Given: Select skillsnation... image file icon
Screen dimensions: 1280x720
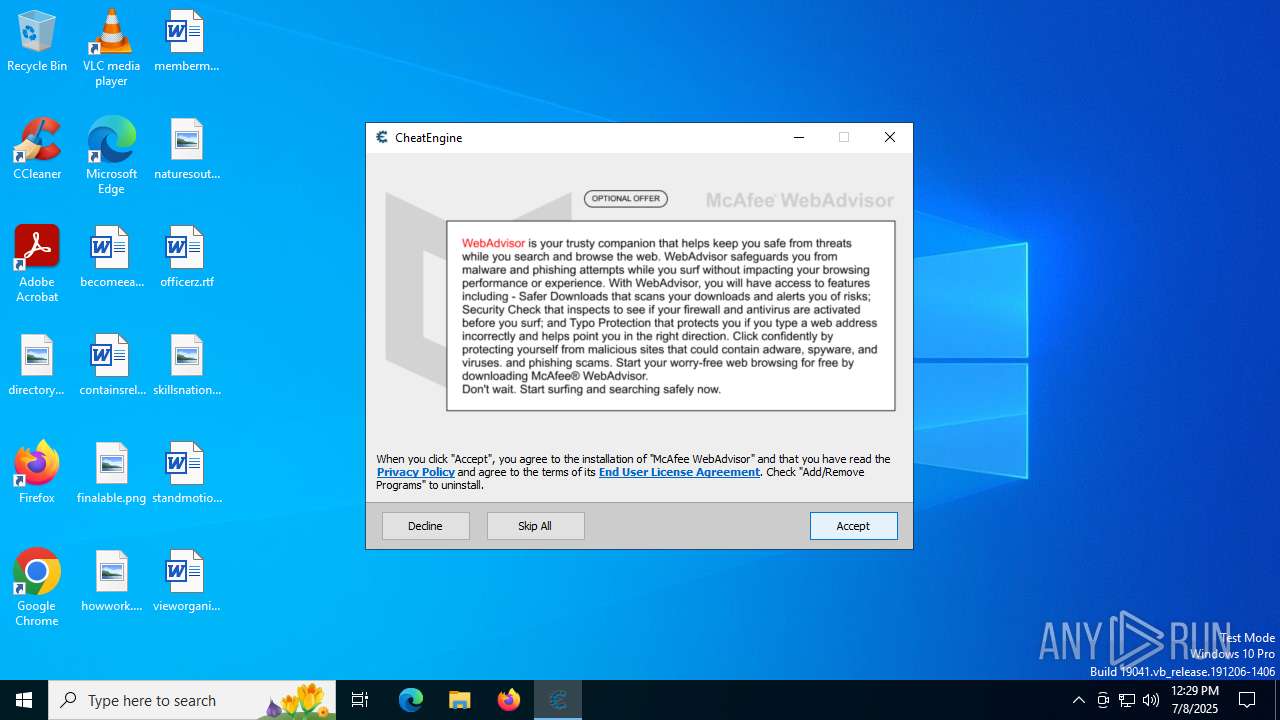Looking at the screenshot, I should pyautogui.click(x=186, y=365).
